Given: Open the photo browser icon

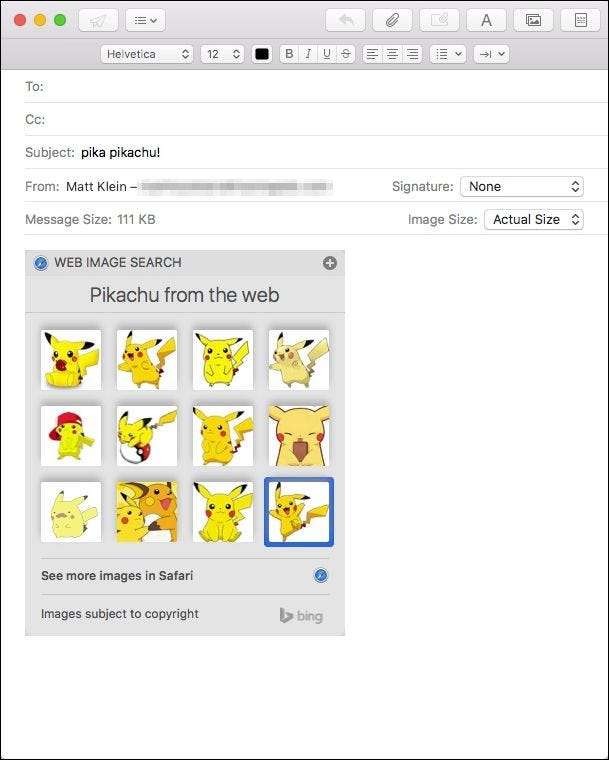Looking at the screenshot, I should click(x=533, y=20).
